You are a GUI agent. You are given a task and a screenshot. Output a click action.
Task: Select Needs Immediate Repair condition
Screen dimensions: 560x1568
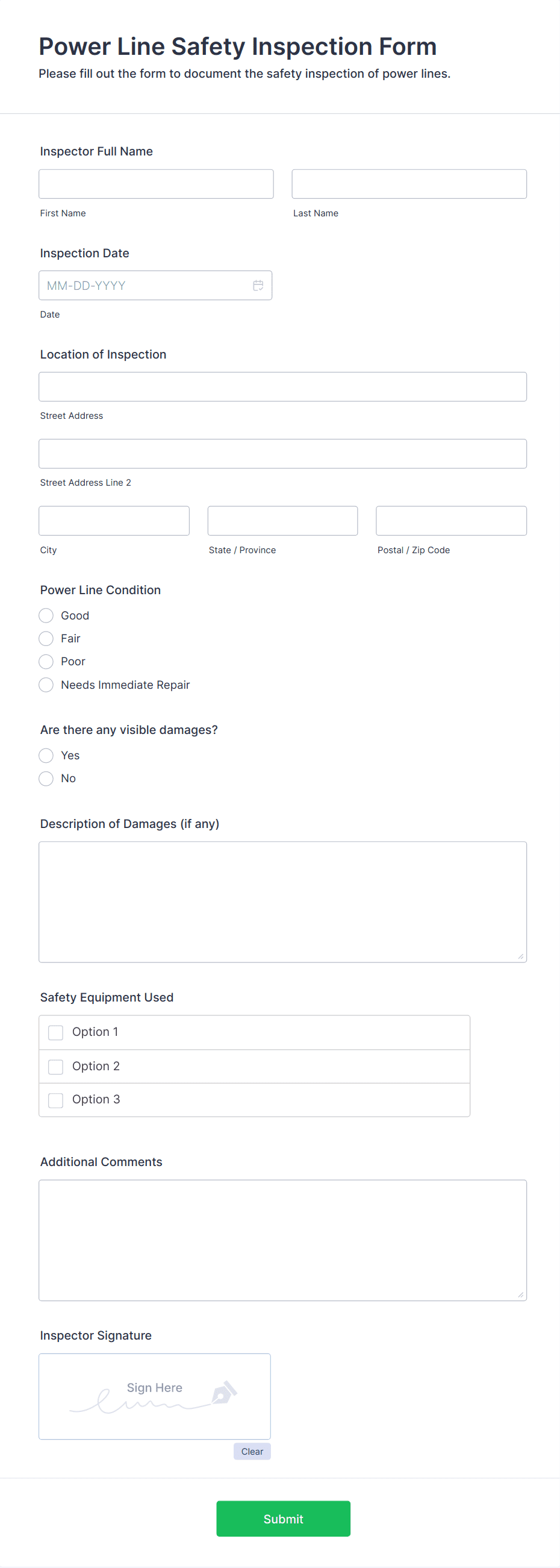(46, 685)
